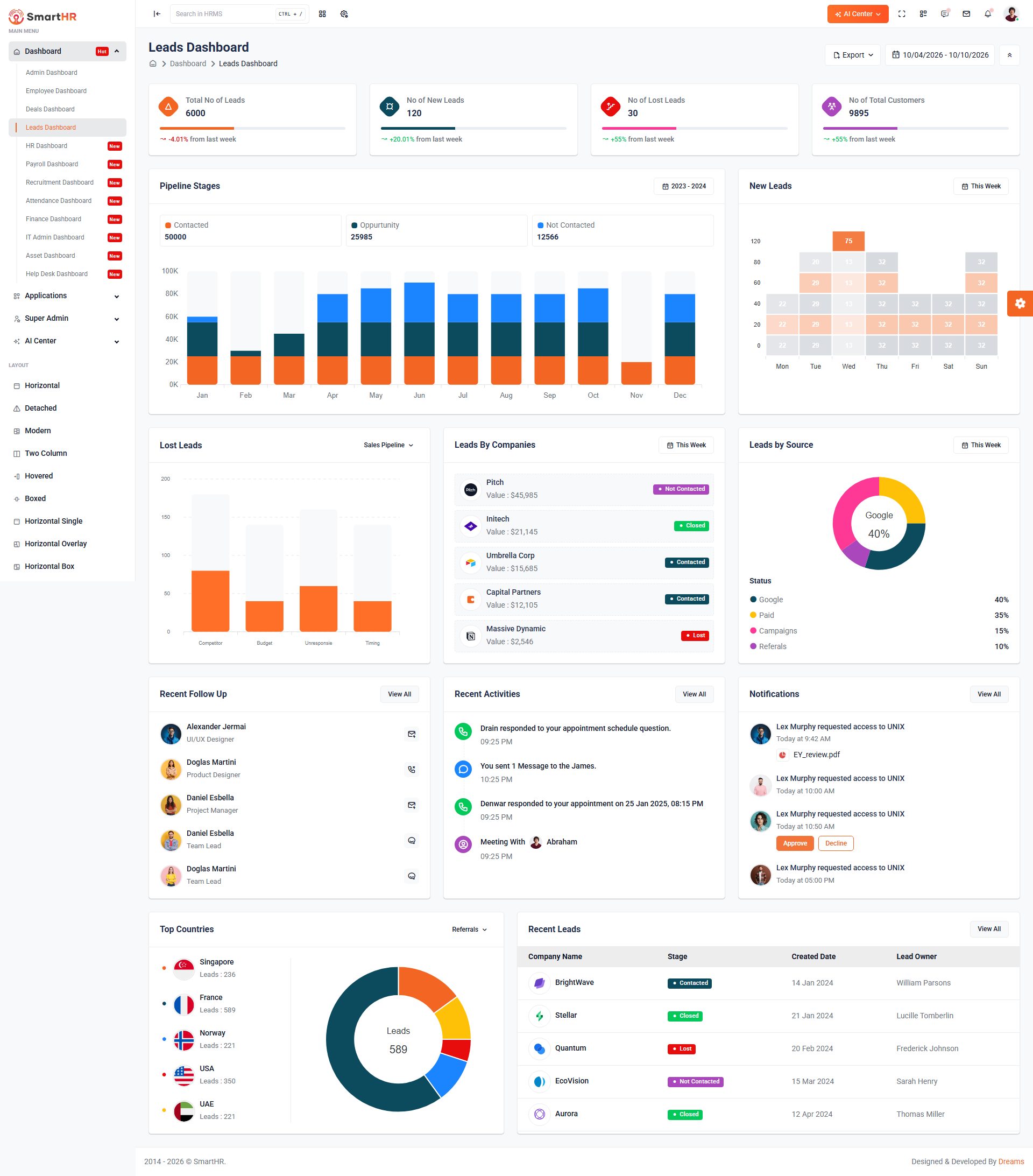Viewport: 1033px width, 1176px height.
Task: Click the mail icon for Alexander Jermai
Action: (411, 734)
